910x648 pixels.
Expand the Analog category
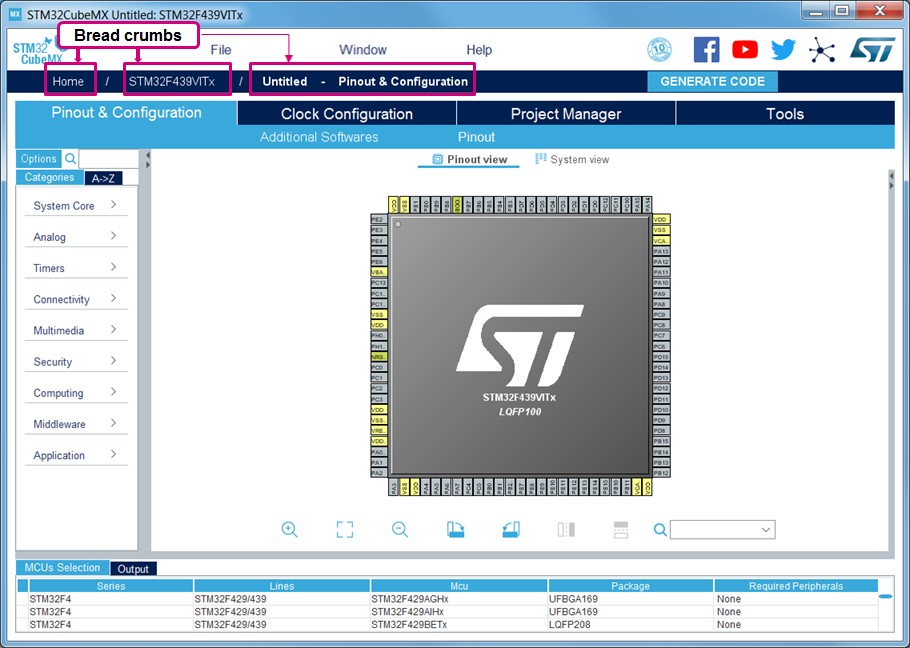point(75,237)
